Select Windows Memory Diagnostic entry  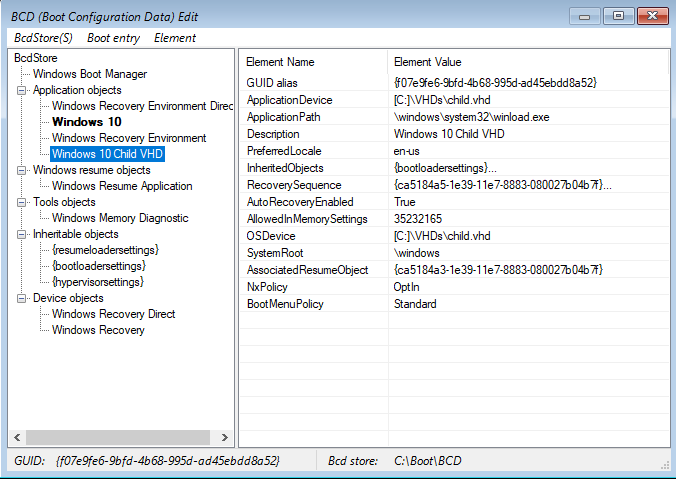(120, 218)
